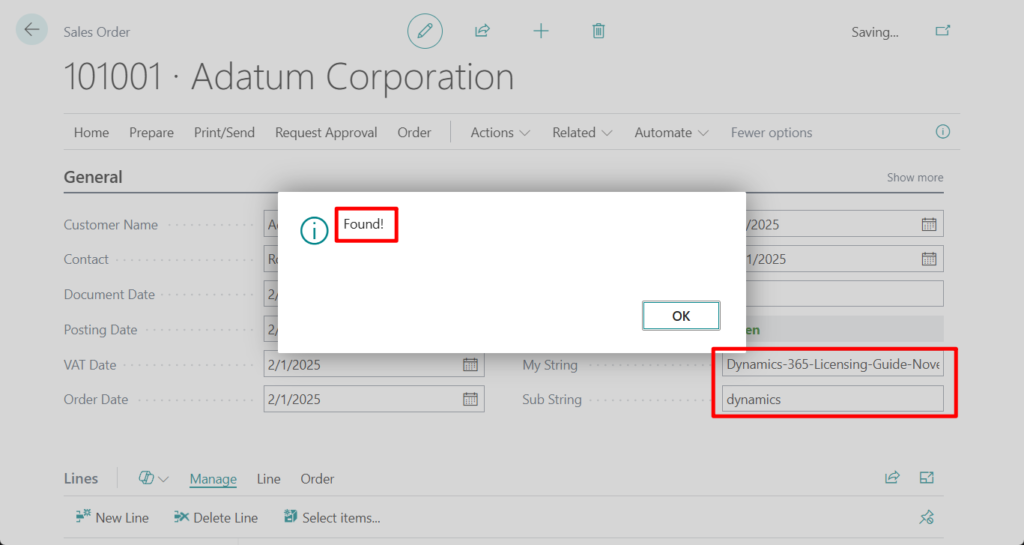Select the Request Approval menu
This screenshot has width=1024, height=545.
coord(326,132)
